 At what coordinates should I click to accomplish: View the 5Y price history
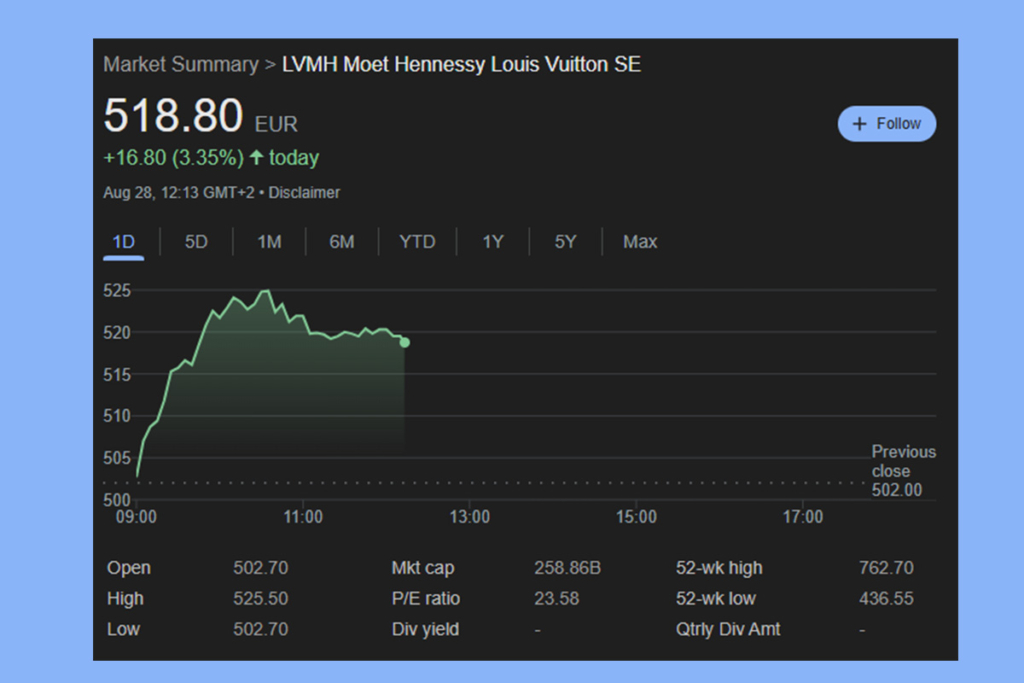pos(564,242)
